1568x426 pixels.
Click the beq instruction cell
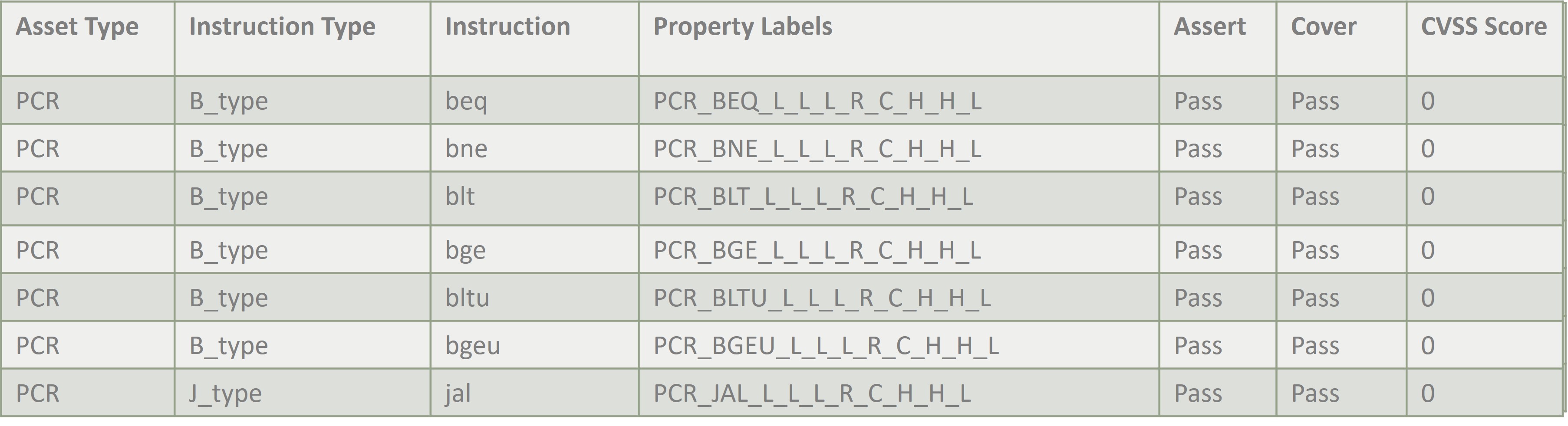coord(466,101)
